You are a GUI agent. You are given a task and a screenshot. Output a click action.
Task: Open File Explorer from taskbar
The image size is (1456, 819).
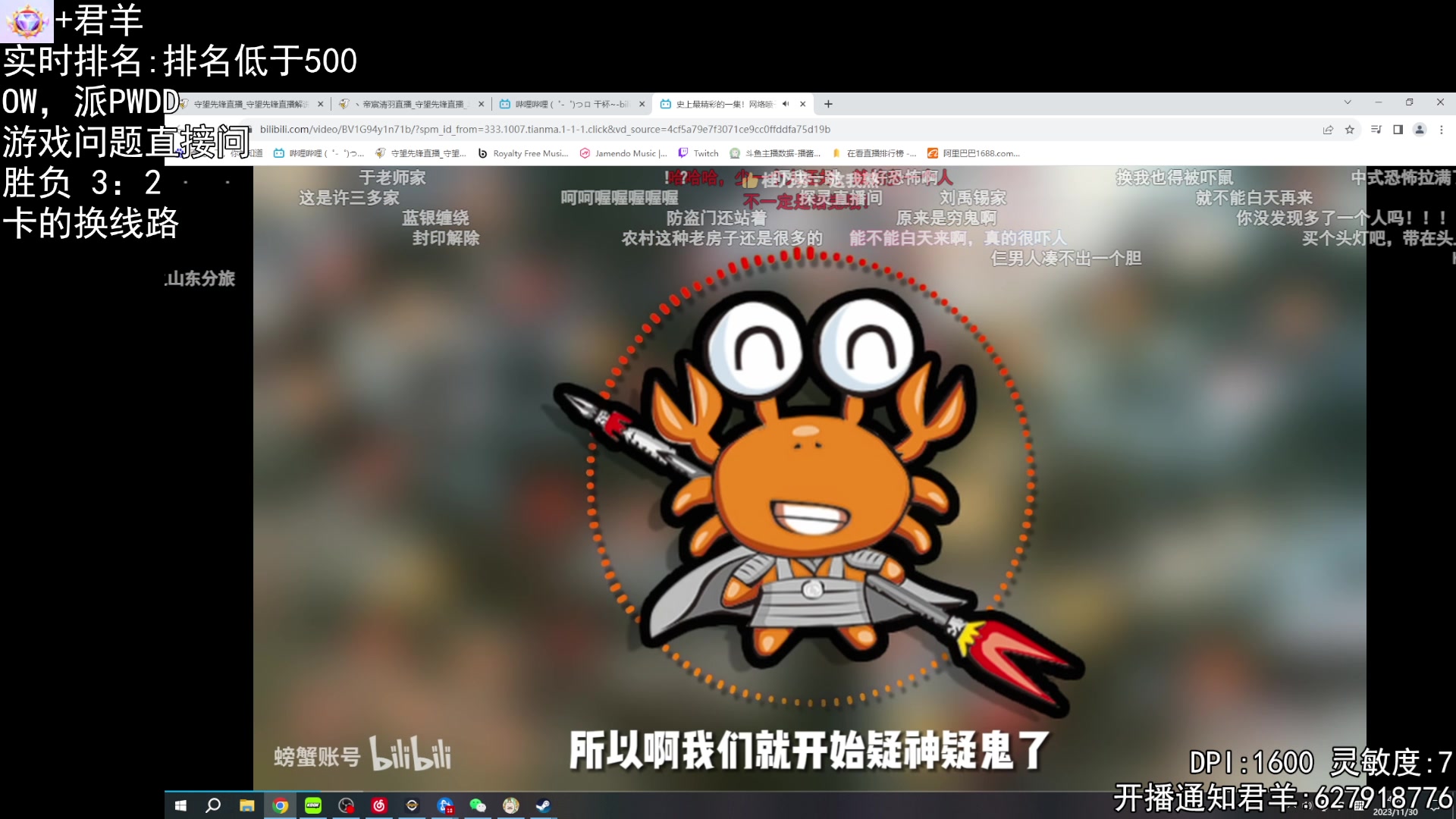tap(246, 805)
